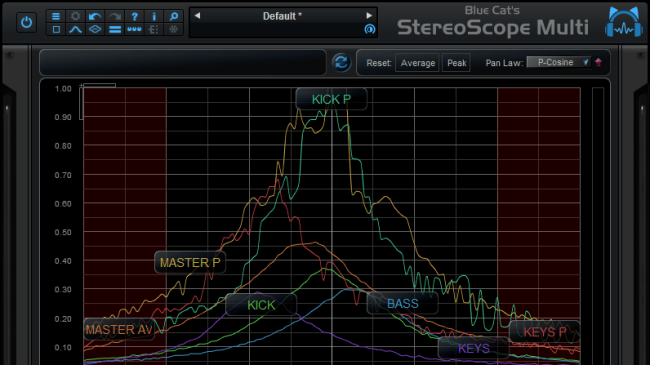This screenshot has width=650, height=365.
Task: Load the next preset with right arrow
Action: [x=369, y=16]
